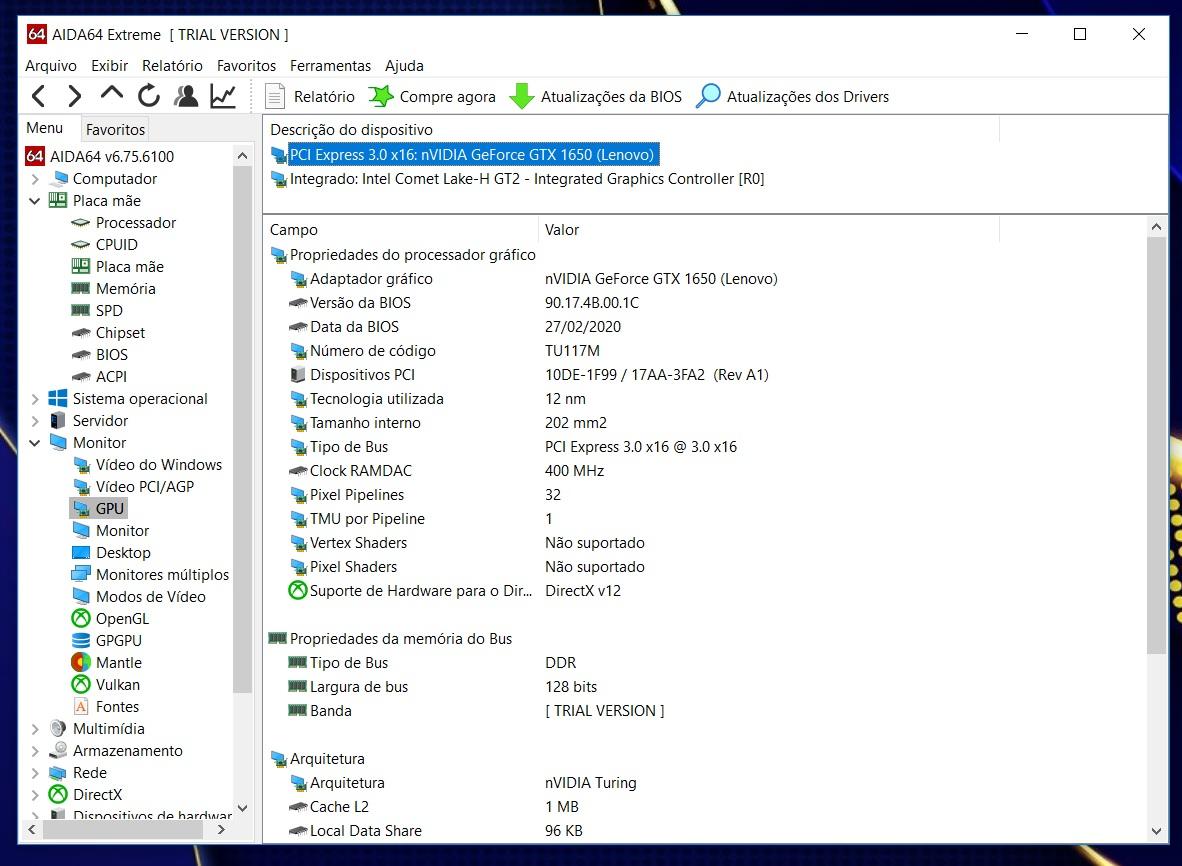
Task: Open the graph chart icon in the toolbar
Action: point(223,96)
